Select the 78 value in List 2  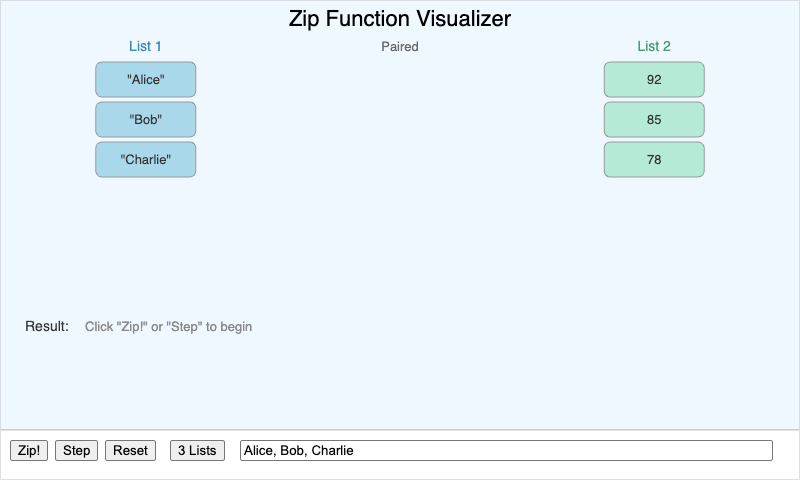pyautogui.click(x=654, y=160)
